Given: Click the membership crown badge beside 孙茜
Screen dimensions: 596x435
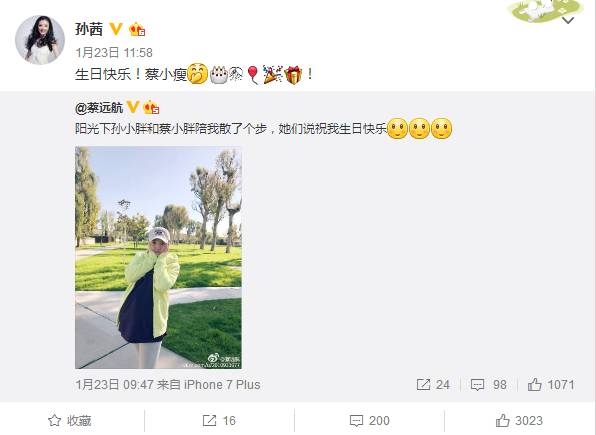Looking at the screenshot, I should pyautogui.click(x=137, y=29).
